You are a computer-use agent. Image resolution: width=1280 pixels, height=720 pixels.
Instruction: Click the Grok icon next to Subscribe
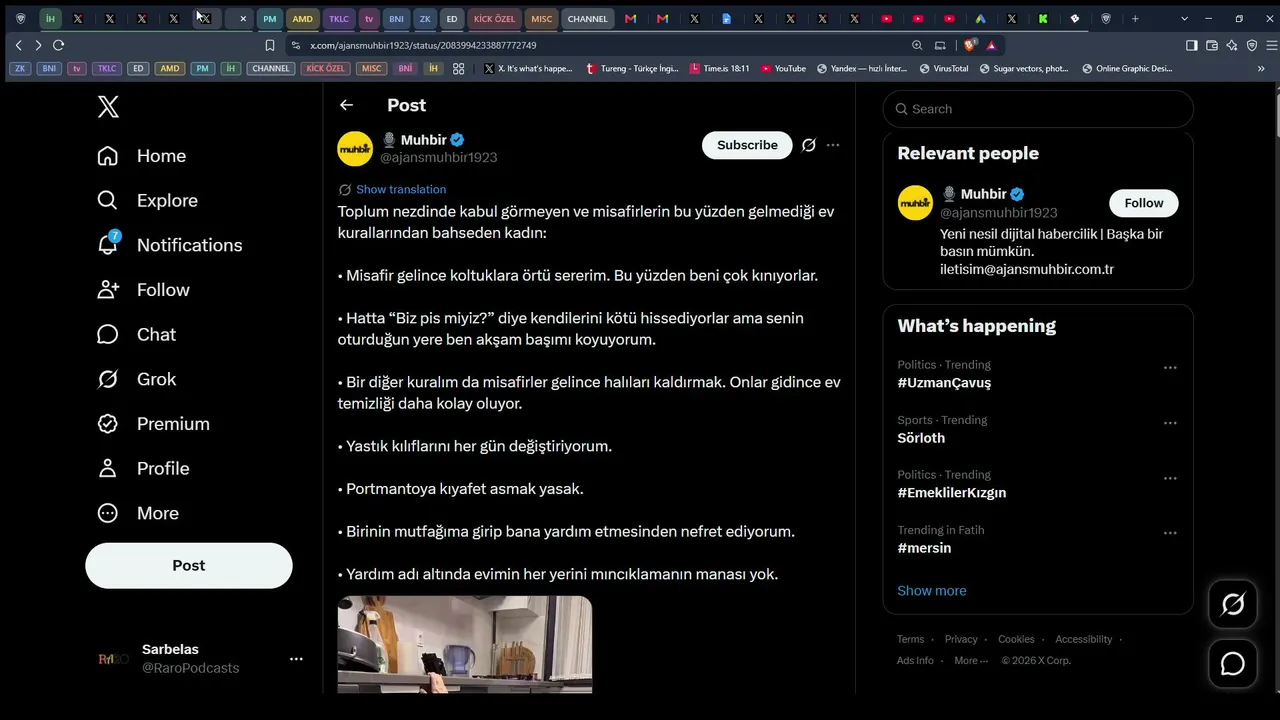click(x=809, y=145)
